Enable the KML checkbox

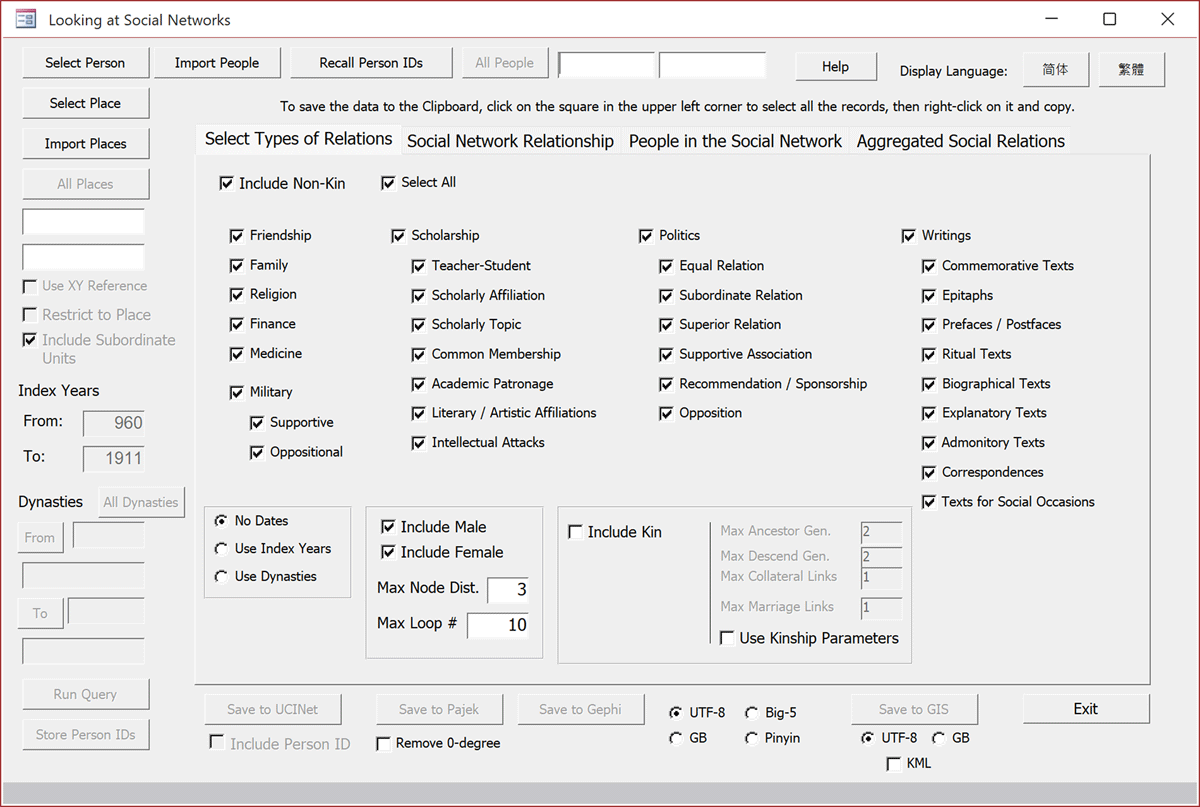point(894,764)
